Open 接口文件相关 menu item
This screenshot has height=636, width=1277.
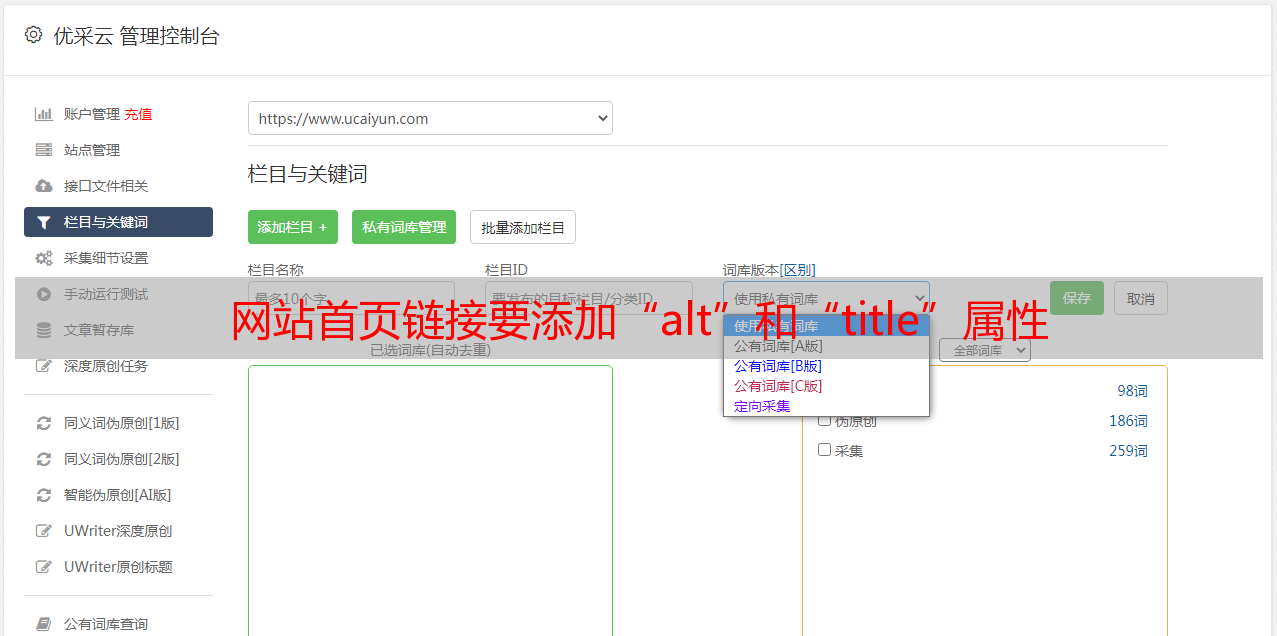106,186
